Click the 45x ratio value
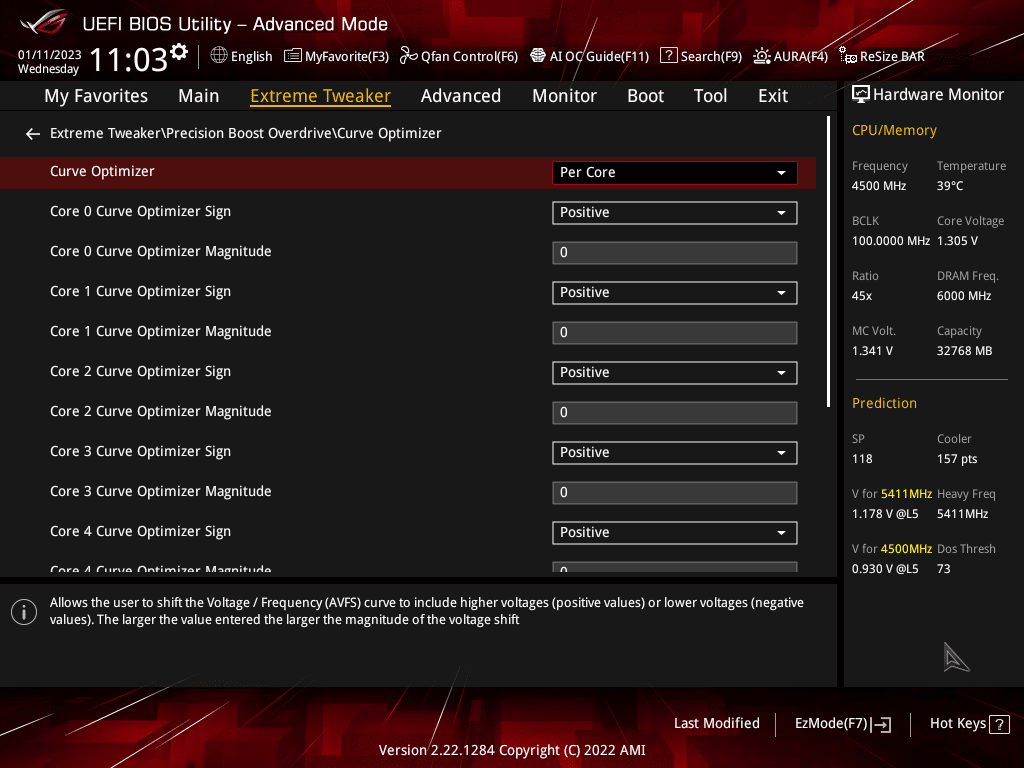1024x768 pixels. pos(861,296)
